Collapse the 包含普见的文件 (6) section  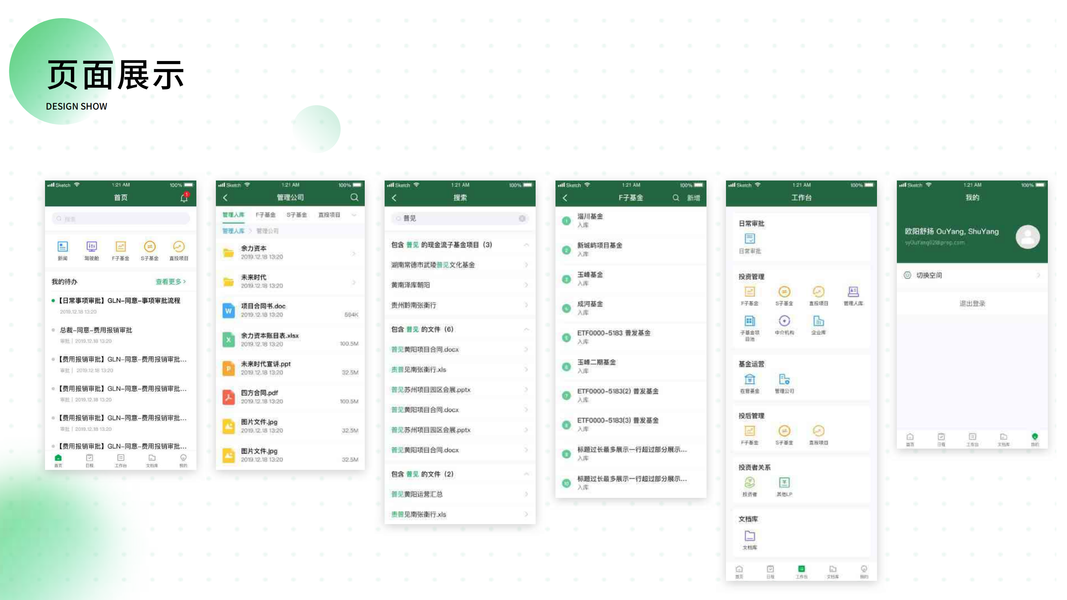pyautogui.click(x=526, y=329)
